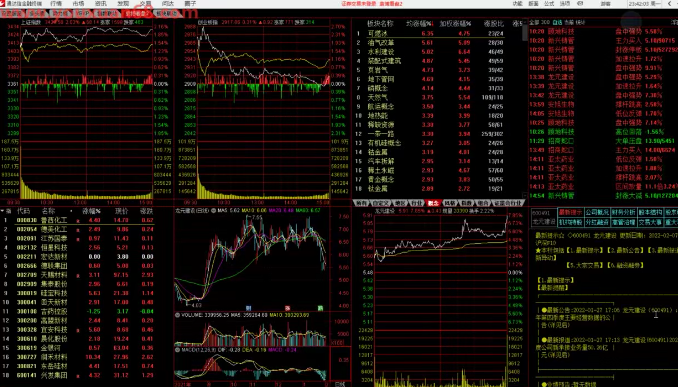Screen dimensions: 678x387
Task: Select the highlighted red layout tab in top tab row
Action: coord(137,13)
